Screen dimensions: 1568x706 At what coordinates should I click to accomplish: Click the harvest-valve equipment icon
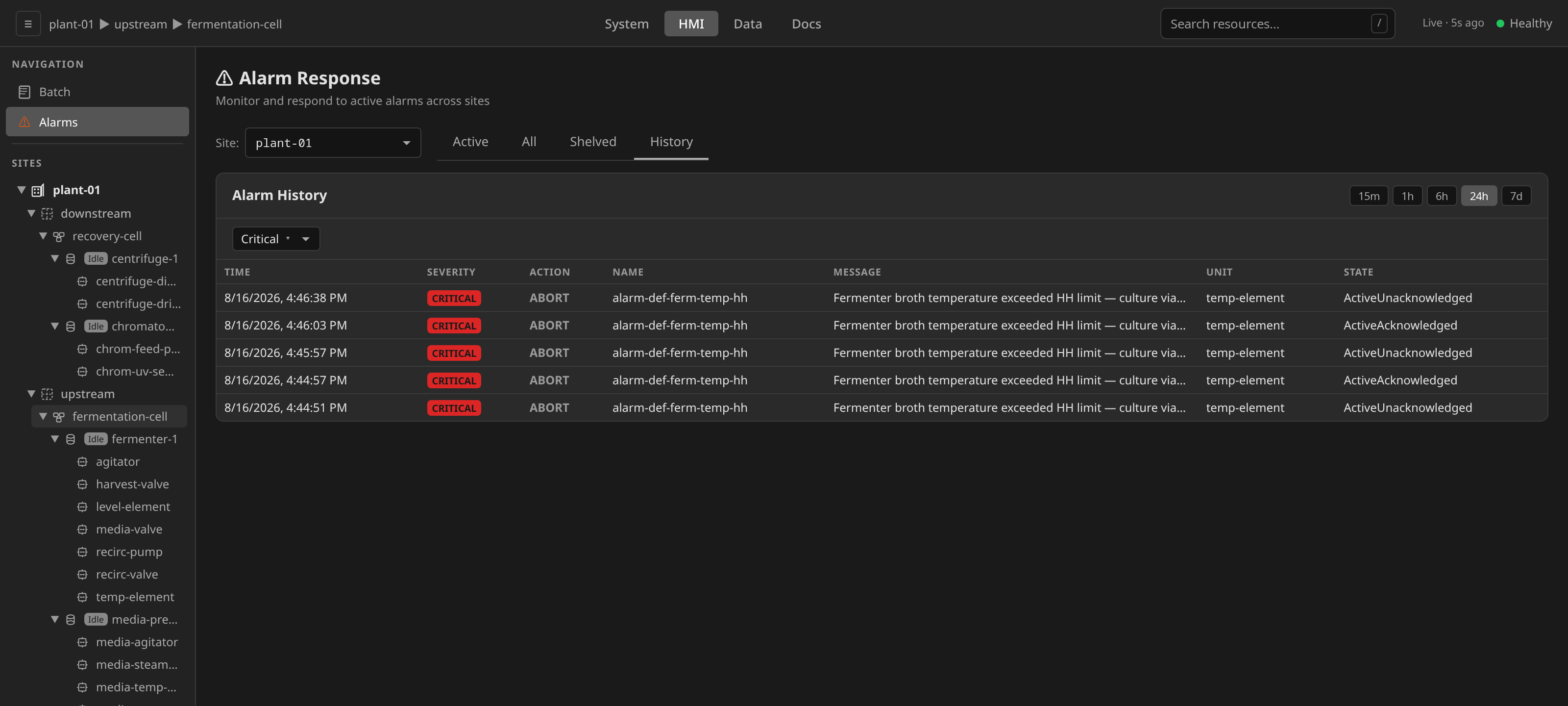tap(82, 484)
